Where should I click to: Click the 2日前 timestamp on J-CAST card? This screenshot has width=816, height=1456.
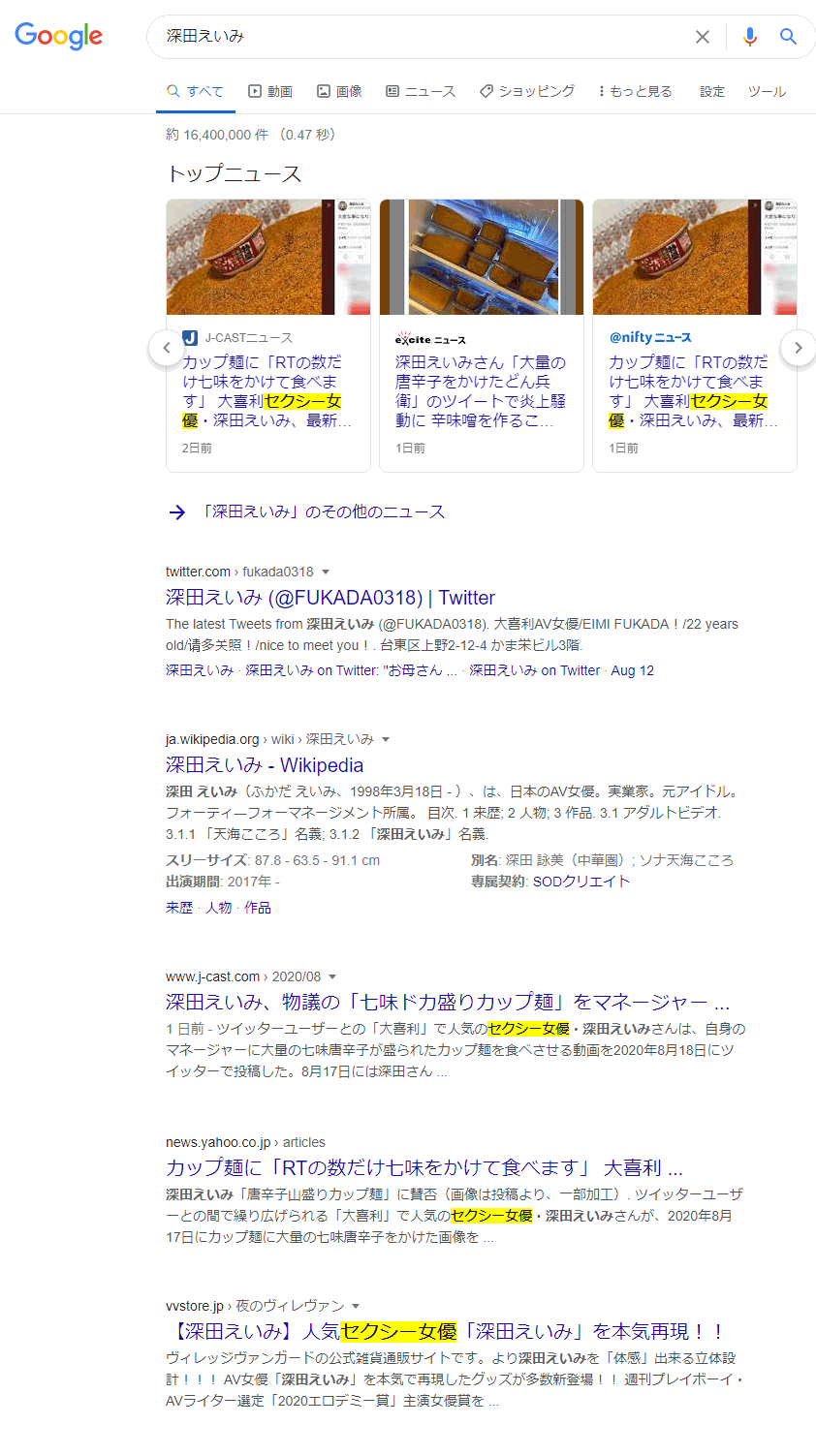(x=197, y=449)
